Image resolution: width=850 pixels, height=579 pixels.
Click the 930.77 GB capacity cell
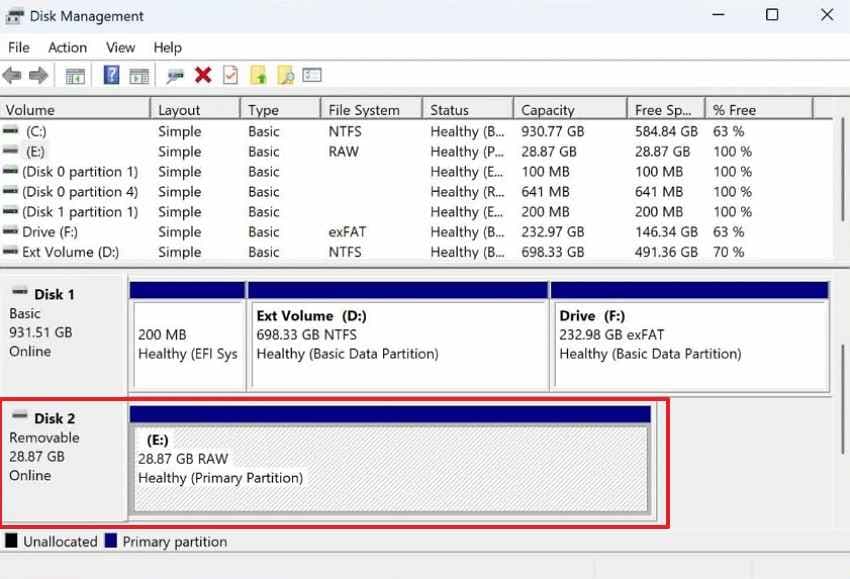pos(552,131)
